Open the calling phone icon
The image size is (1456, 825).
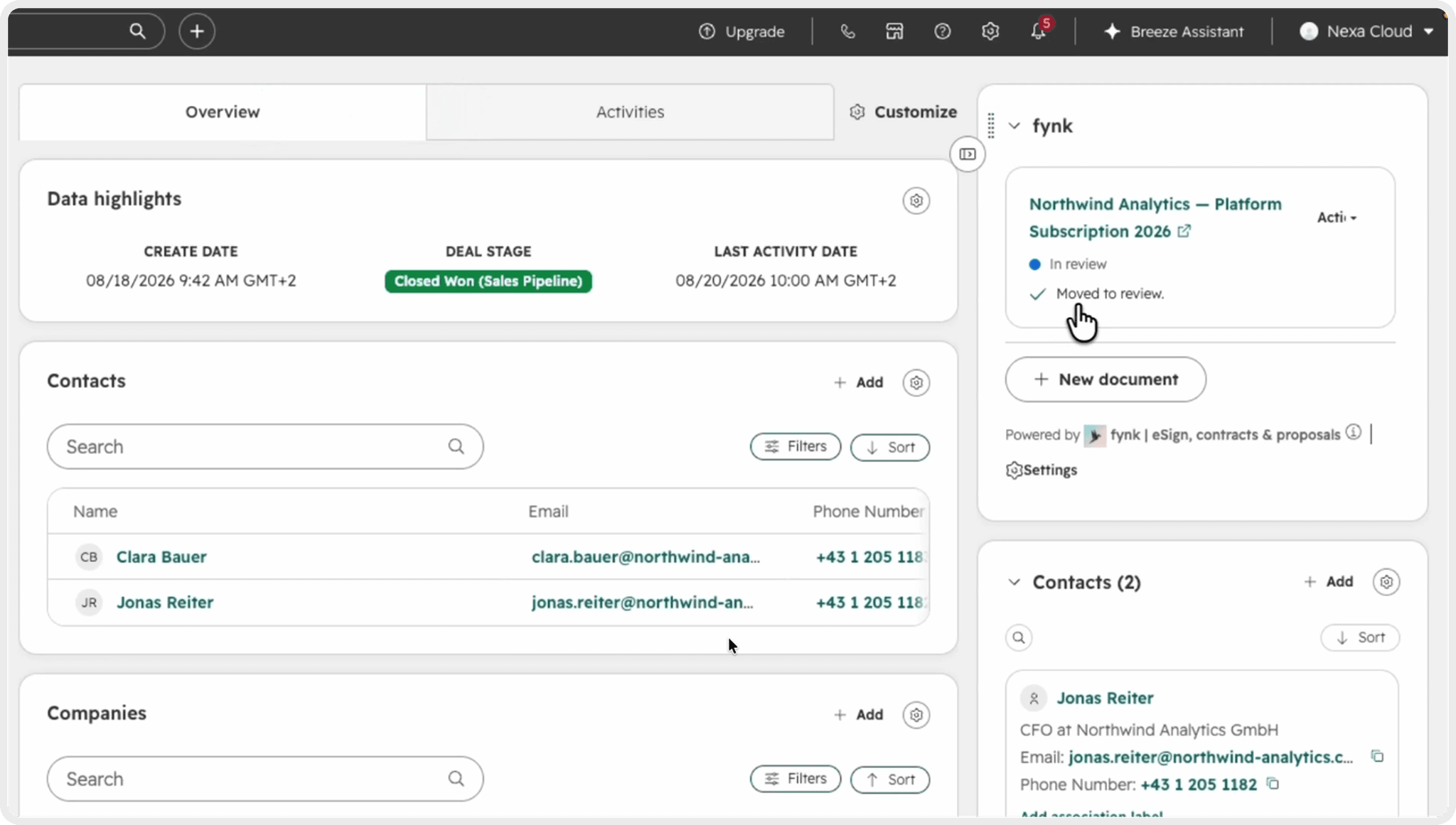(x=847, y=31)
